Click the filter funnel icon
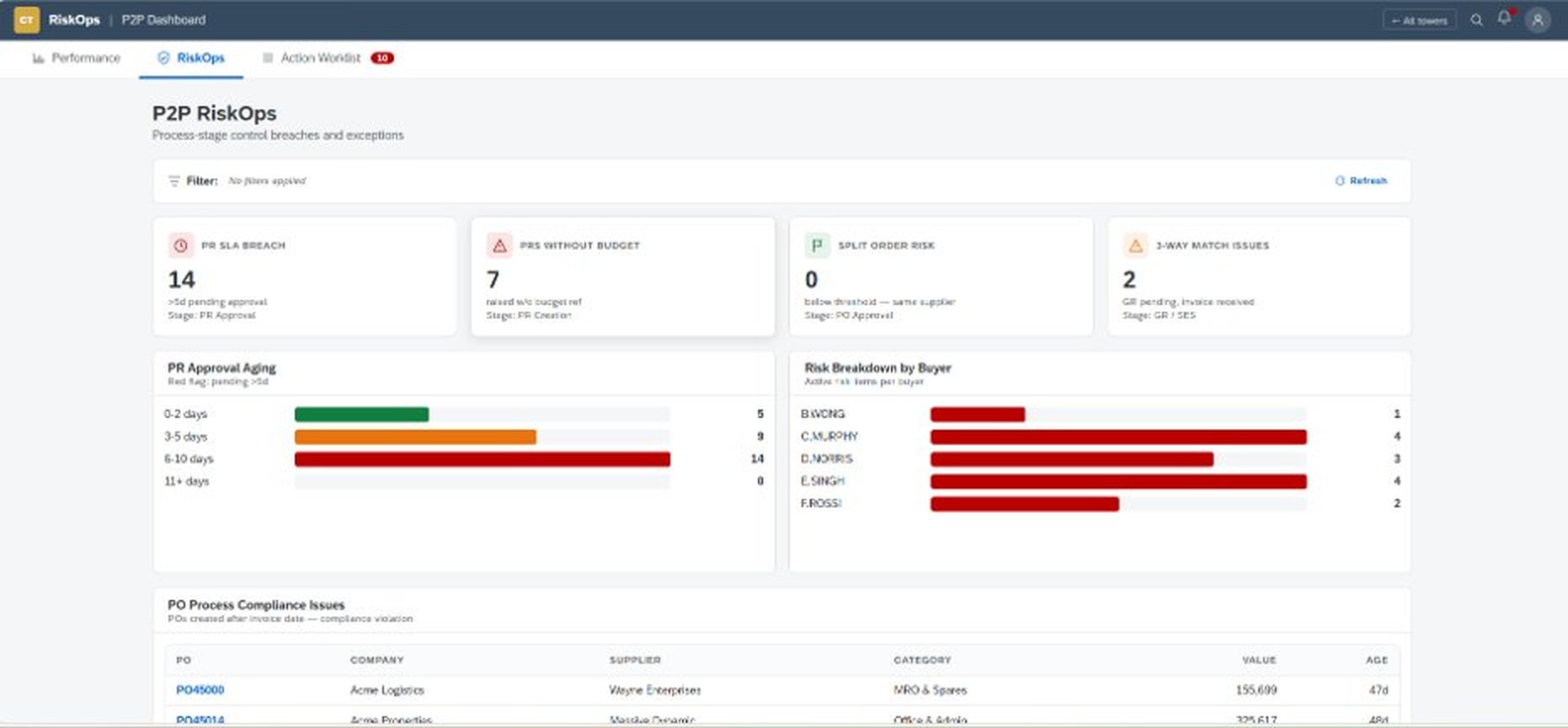 (174, 181)
